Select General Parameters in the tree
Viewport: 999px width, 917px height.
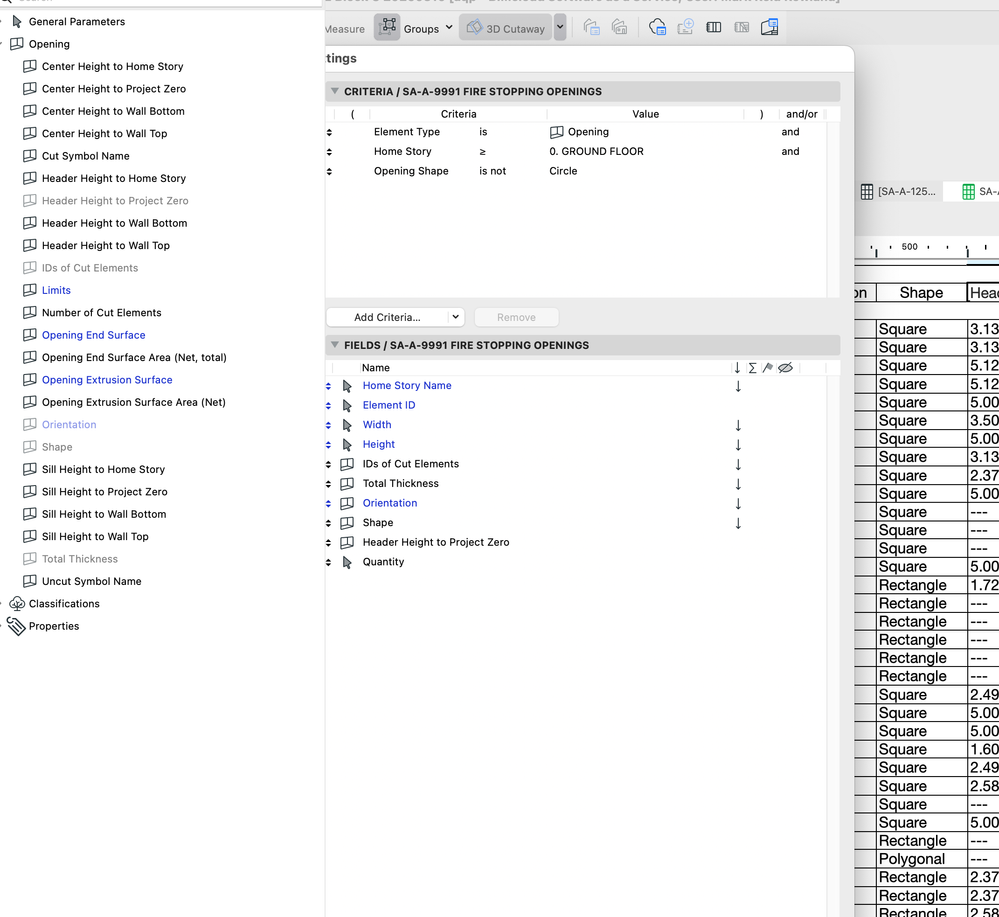(76, 22)
